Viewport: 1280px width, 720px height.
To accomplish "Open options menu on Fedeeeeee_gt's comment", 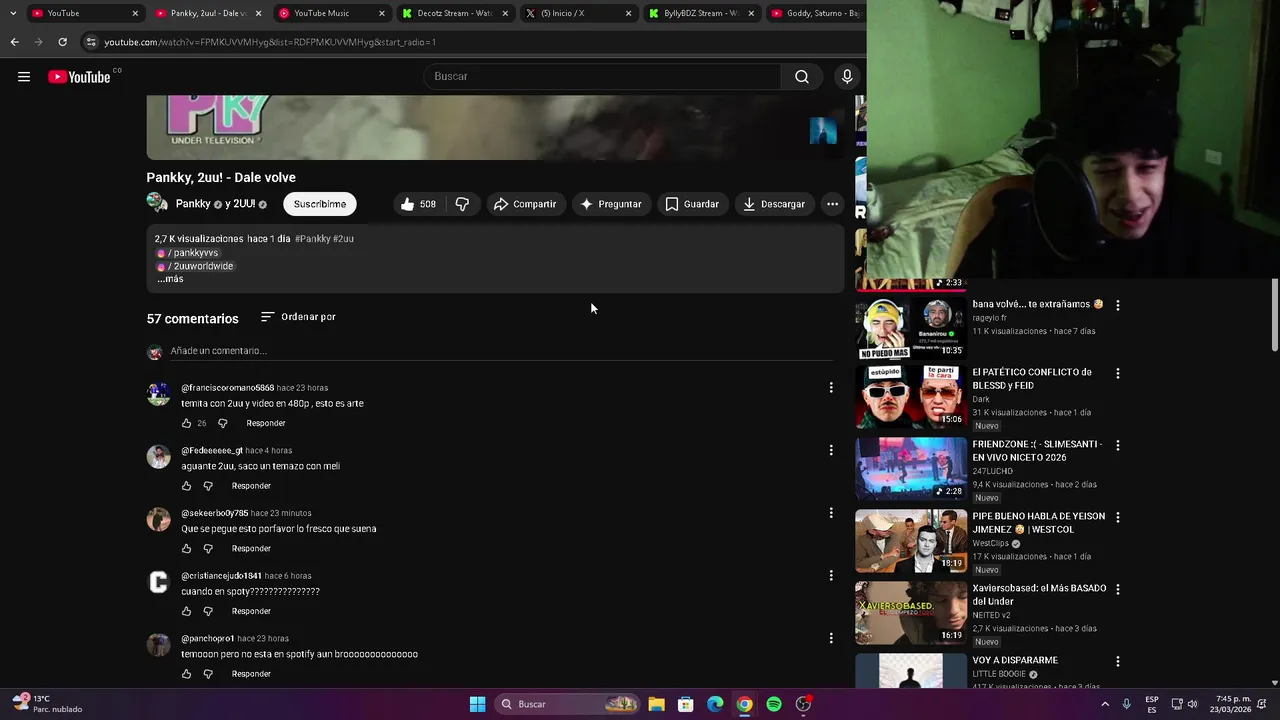I will click(830, 450).
